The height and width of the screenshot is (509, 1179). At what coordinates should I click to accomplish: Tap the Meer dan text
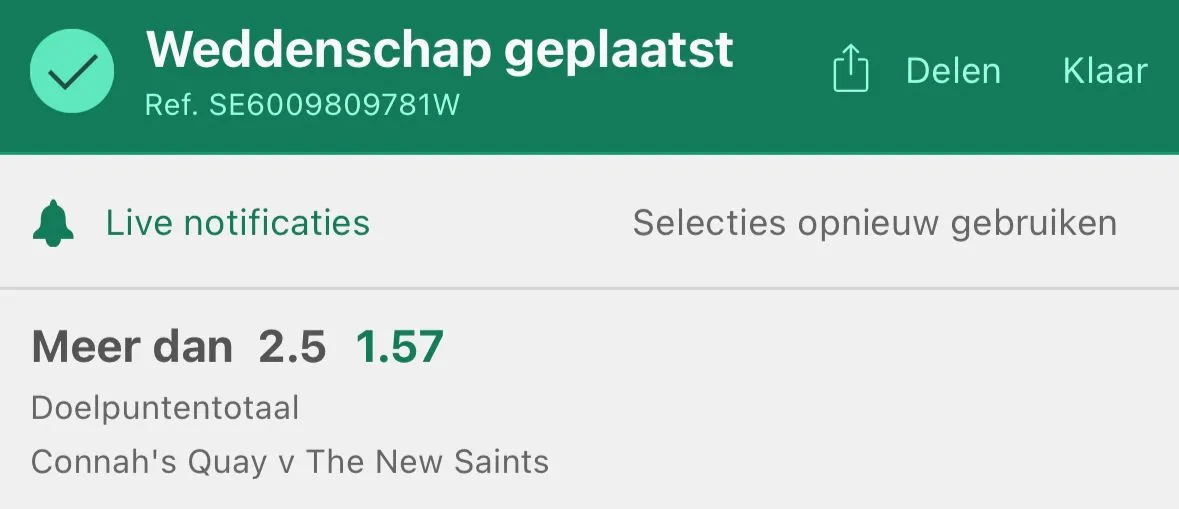(x=132, y=347)
